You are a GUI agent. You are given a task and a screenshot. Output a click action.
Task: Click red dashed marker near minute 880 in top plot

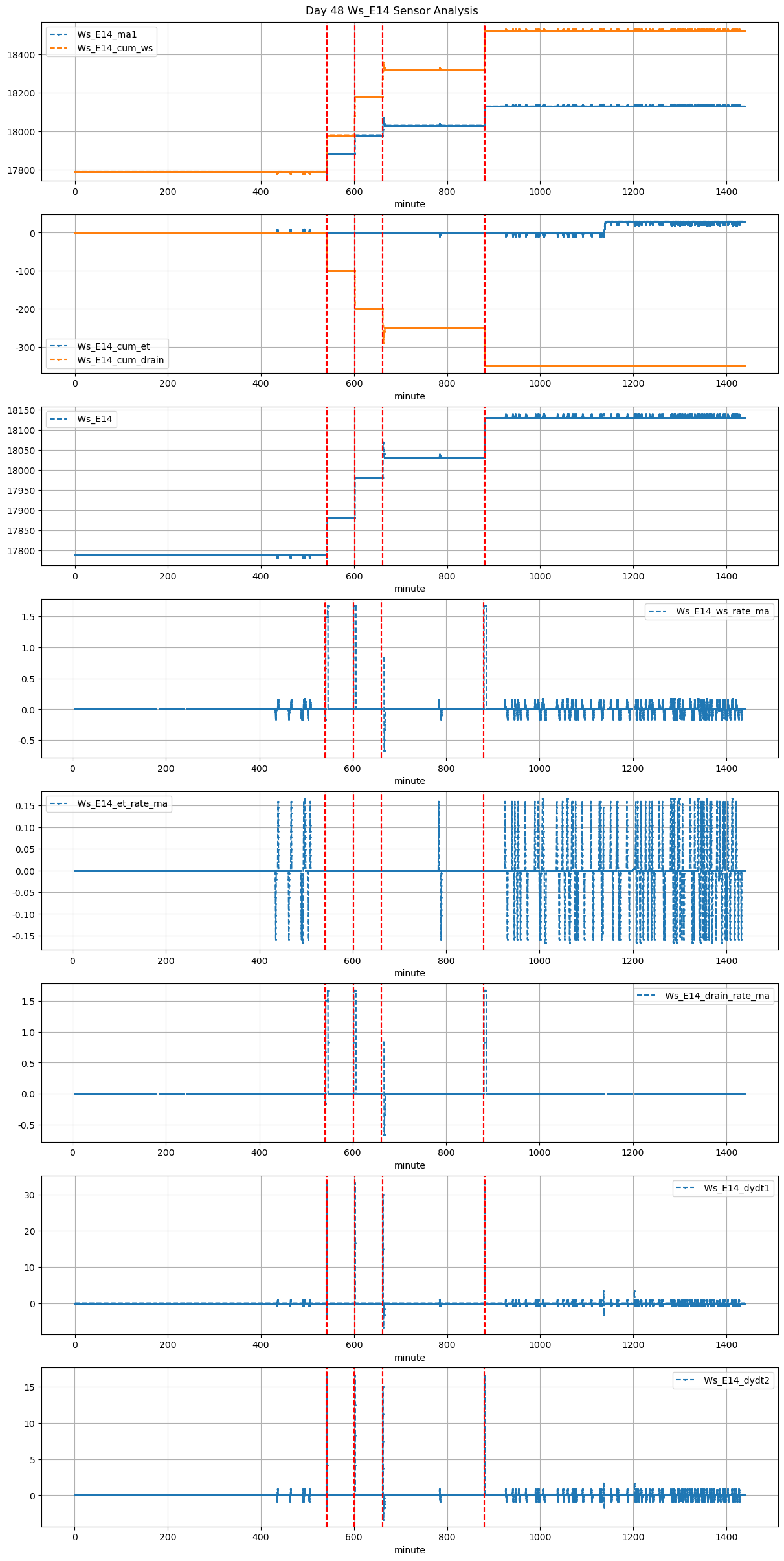point(484,97)
